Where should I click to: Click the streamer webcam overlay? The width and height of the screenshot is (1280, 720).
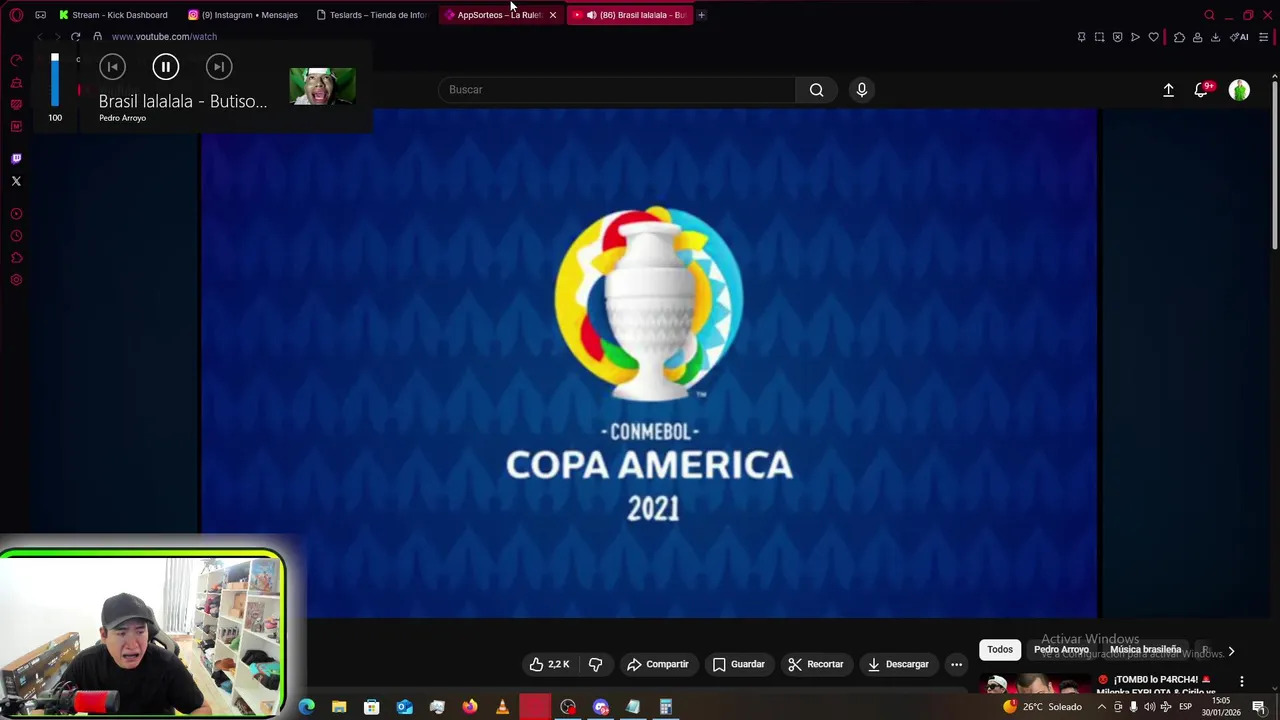[143, 635]
